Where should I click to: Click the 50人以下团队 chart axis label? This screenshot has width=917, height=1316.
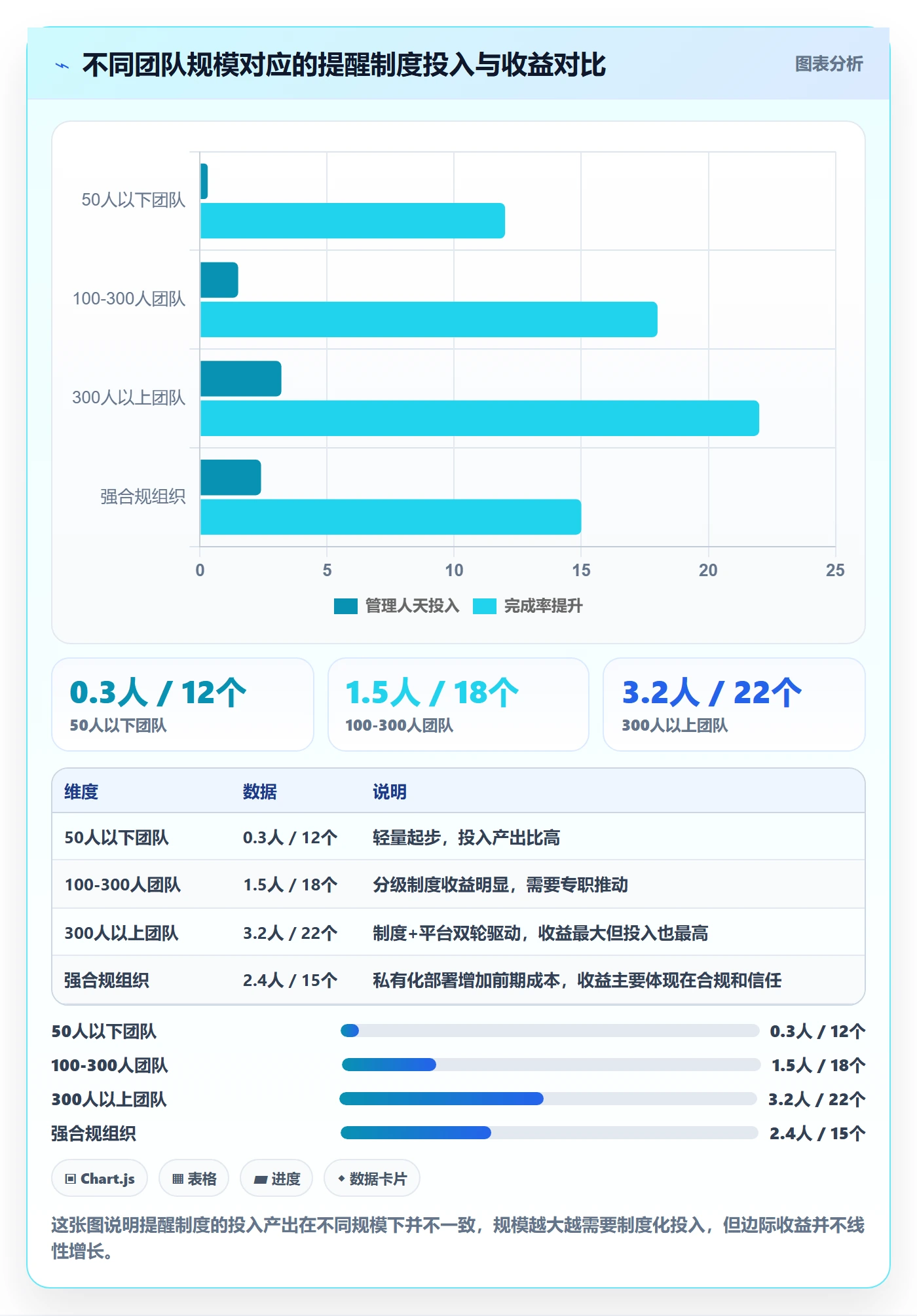tap(134, 200)
